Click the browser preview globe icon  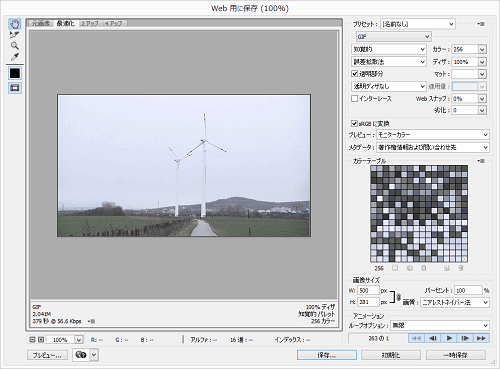(x=81, y=355)
